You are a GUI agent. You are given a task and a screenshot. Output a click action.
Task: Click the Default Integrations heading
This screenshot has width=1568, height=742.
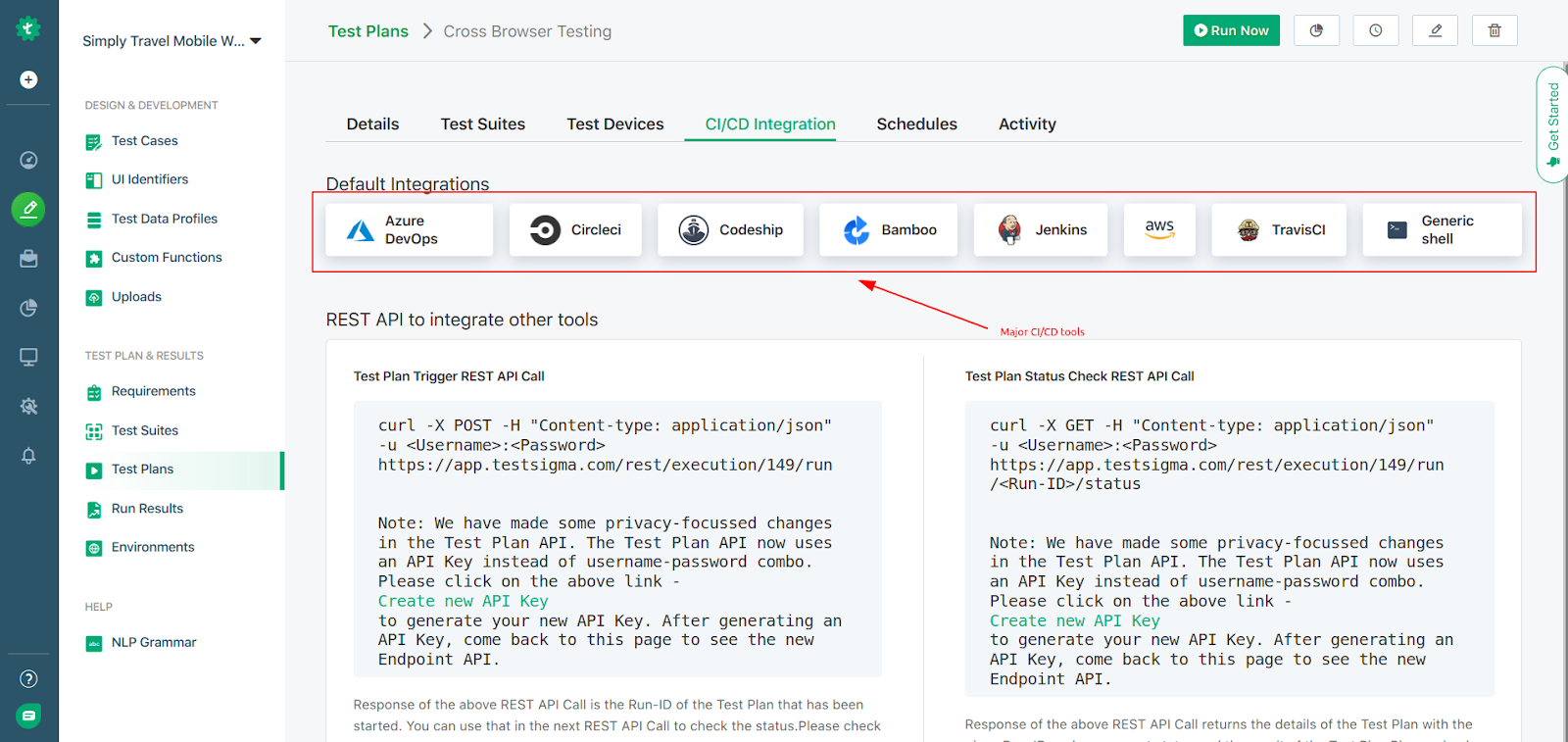click(x=408, y=184)
